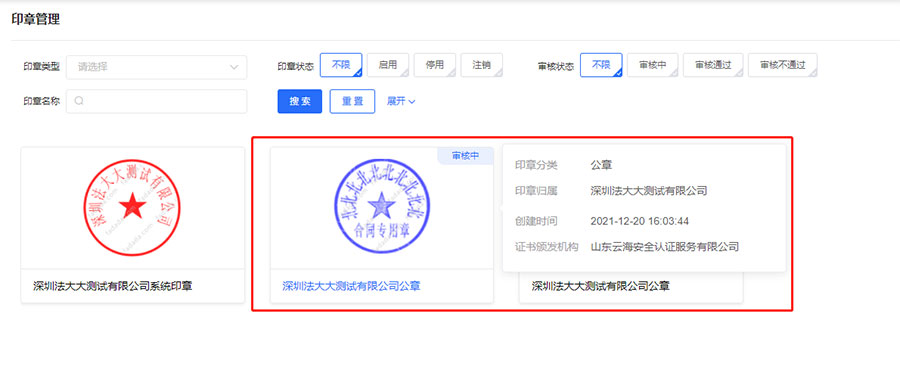Click the 重置 button

(352, 101)
